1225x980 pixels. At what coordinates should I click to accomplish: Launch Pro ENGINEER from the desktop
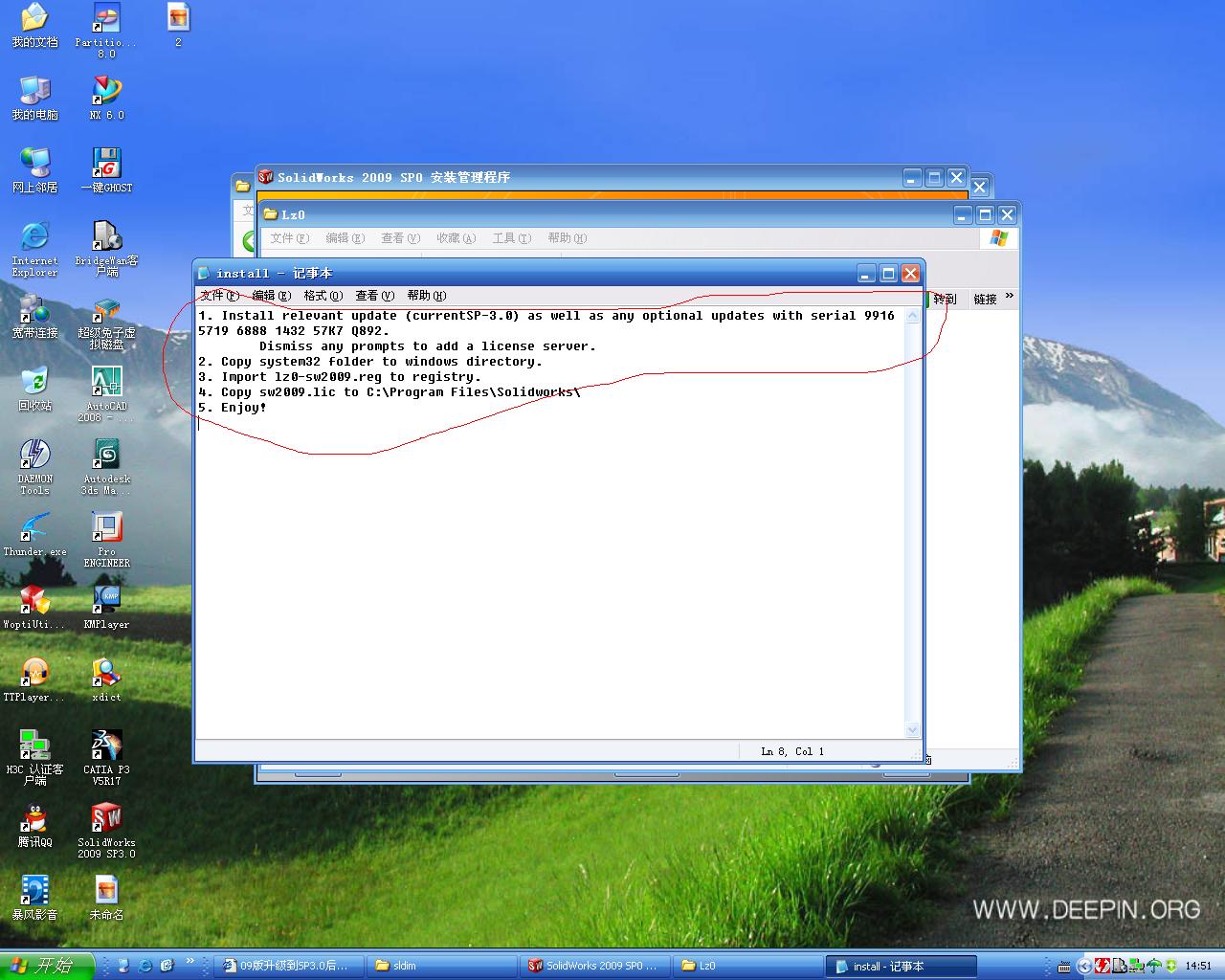pyautogui.click(x=106, y=540)
